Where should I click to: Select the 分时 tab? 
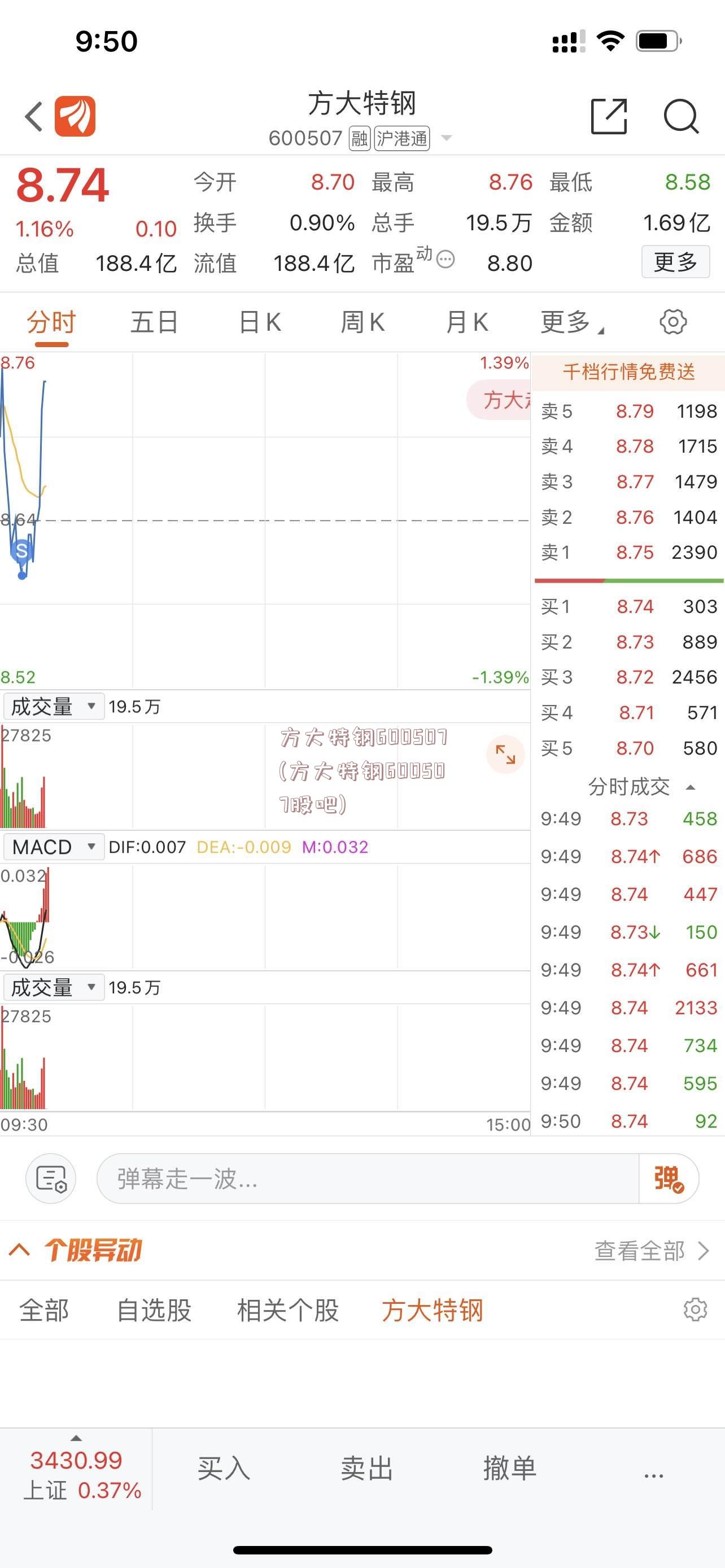pyautogui.click(x=51, y=322)
